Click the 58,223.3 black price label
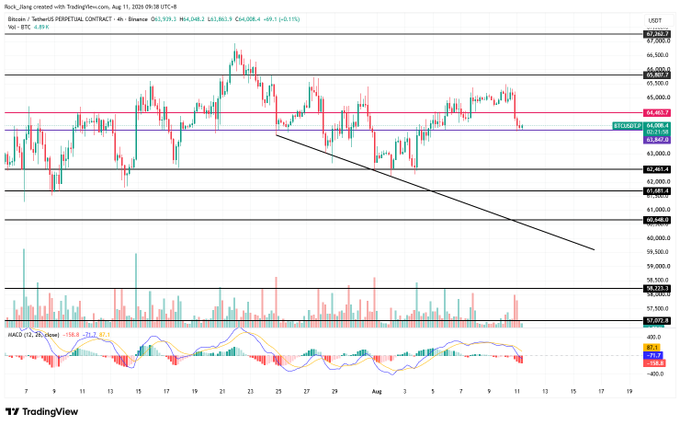The image size is (680, 425). click(x=657, y=288)
